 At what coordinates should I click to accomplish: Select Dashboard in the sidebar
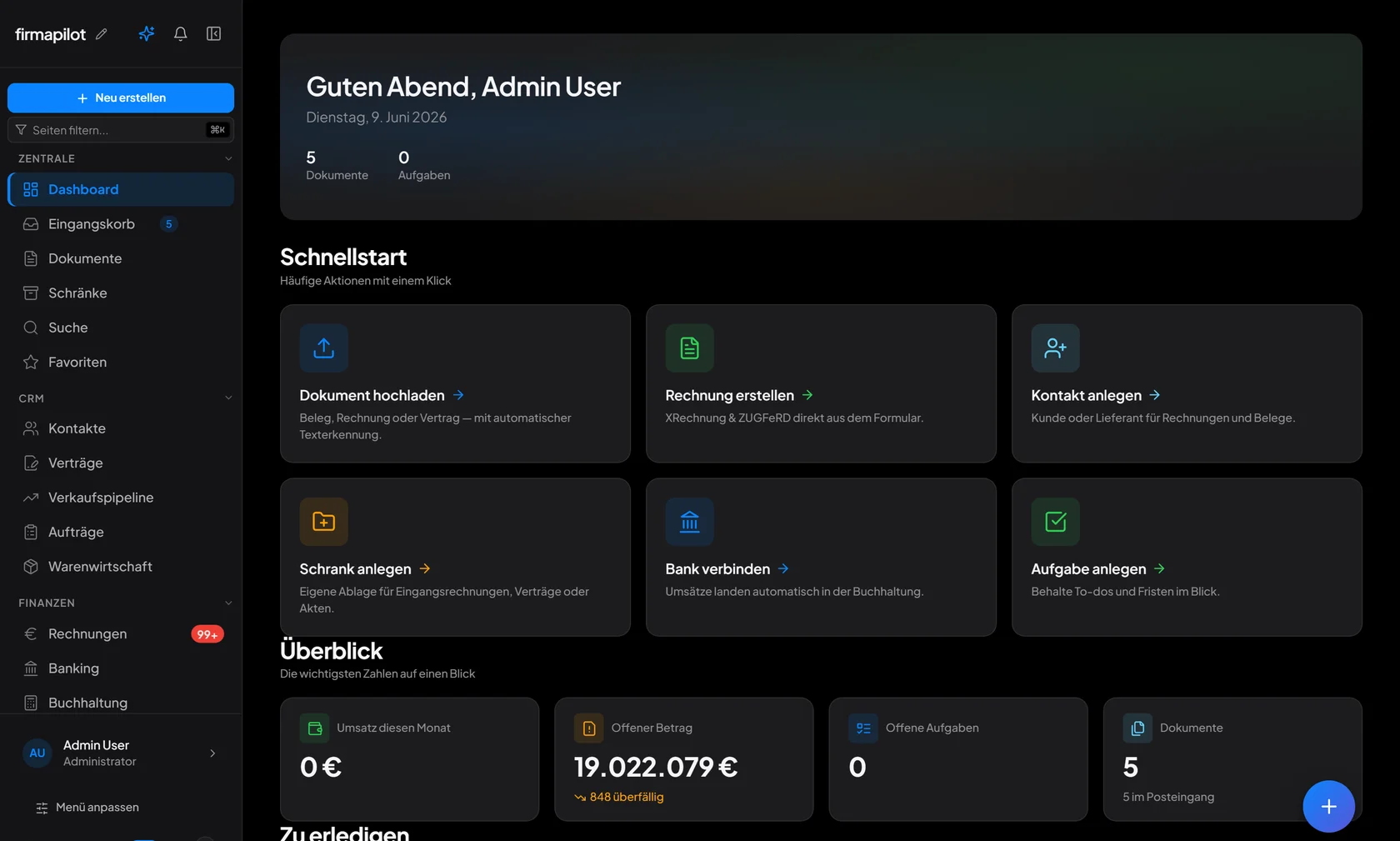point(121,189)
